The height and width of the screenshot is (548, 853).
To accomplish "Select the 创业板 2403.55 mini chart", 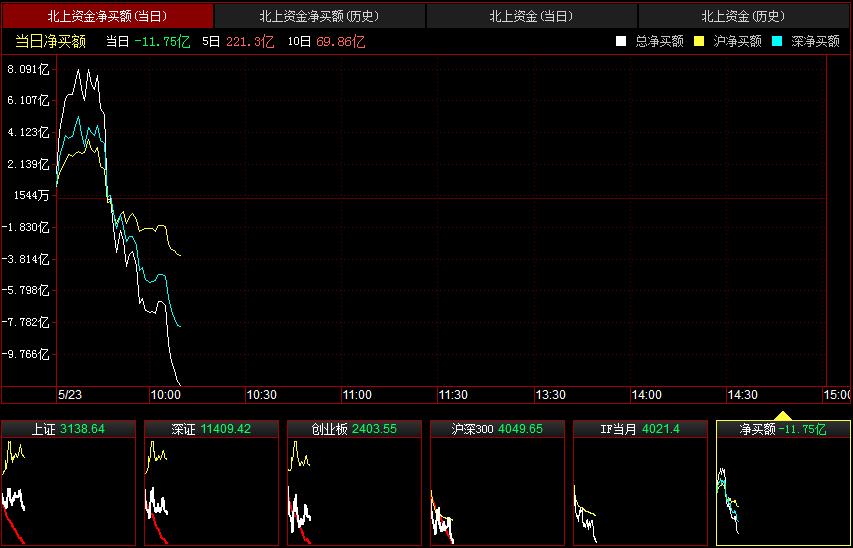I will (354, 484).
